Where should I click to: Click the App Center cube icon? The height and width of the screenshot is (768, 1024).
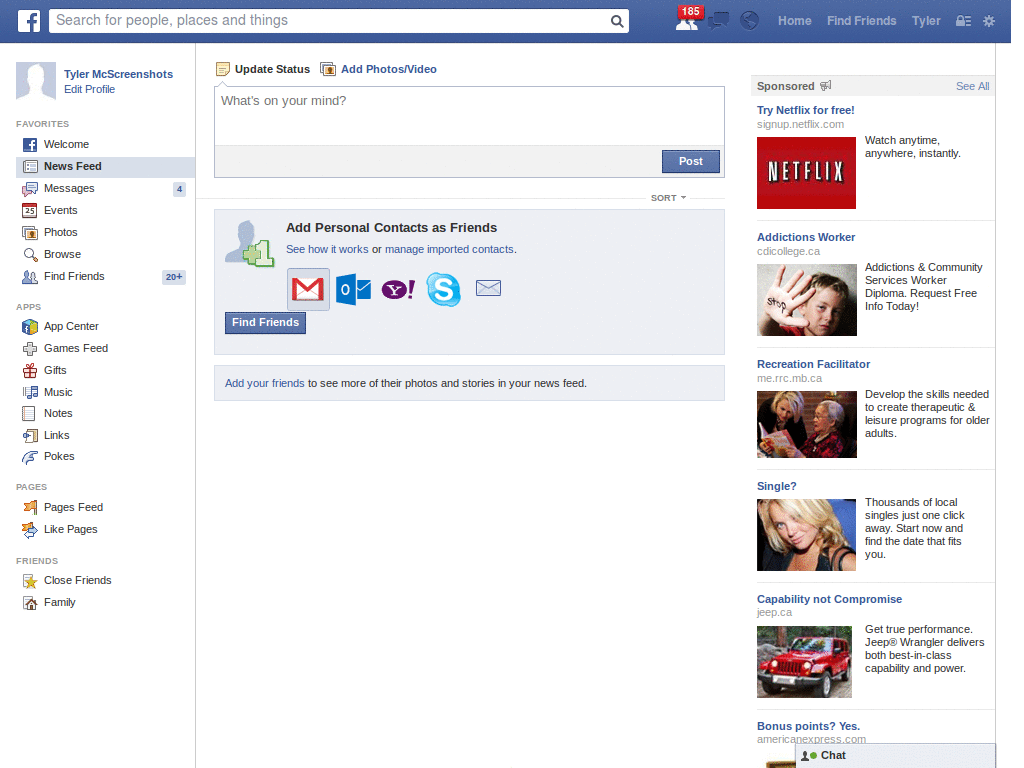click(x=30, y=327)
